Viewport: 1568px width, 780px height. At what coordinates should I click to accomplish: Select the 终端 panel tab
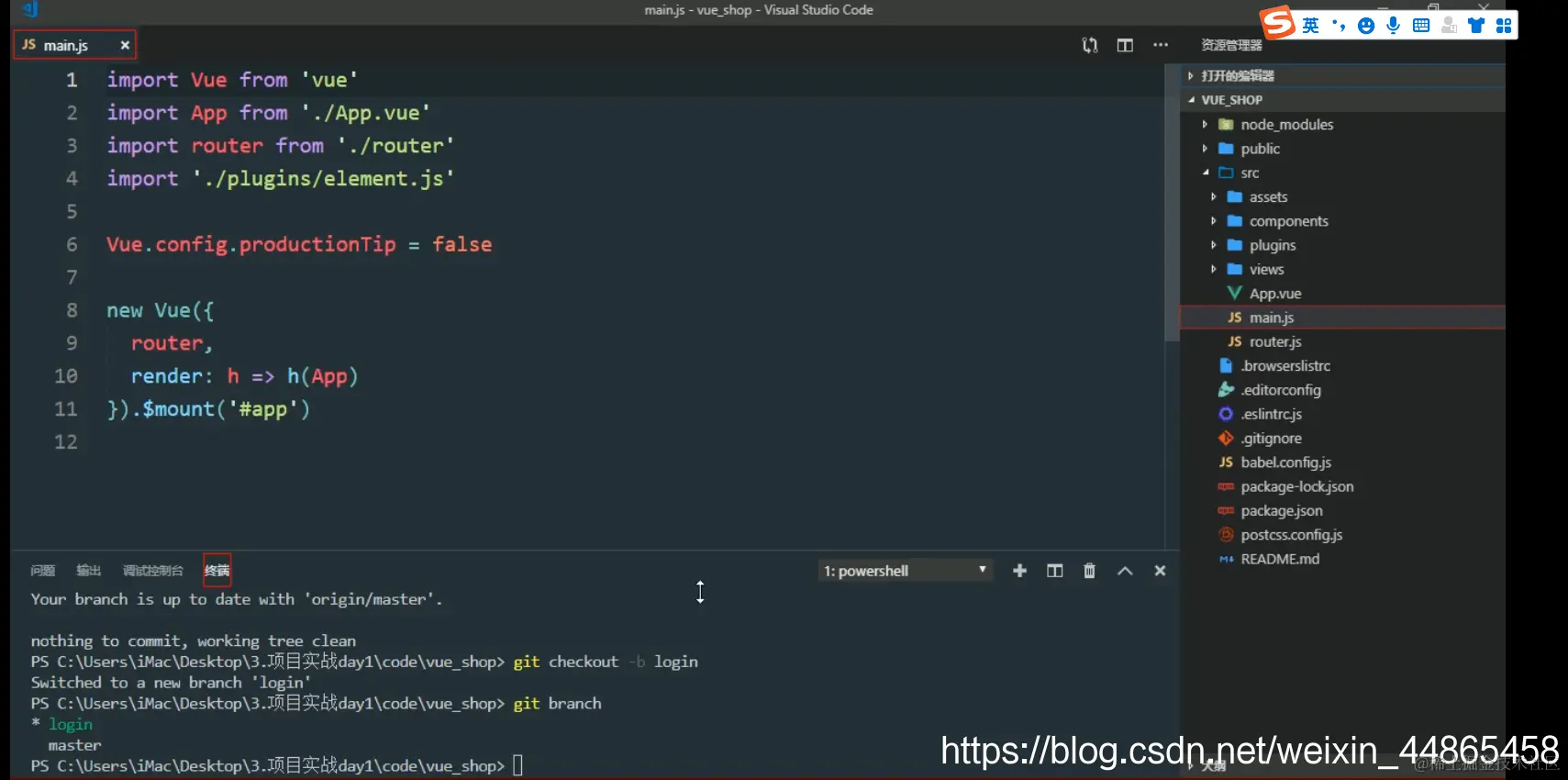[x=217, y=571]
